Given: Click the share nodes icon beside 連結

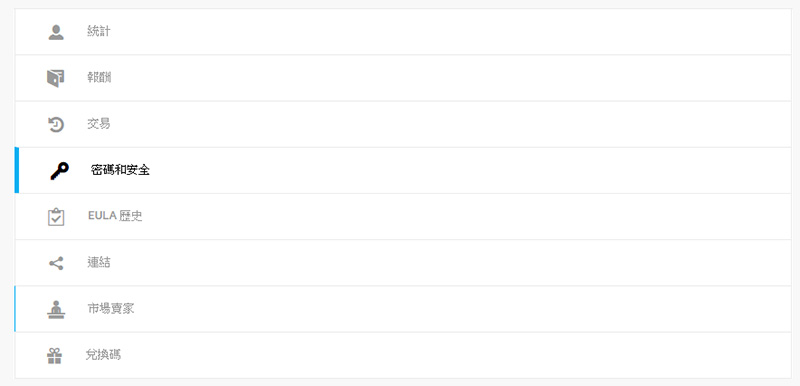Looking at the screenshot, I should point(56,263).
